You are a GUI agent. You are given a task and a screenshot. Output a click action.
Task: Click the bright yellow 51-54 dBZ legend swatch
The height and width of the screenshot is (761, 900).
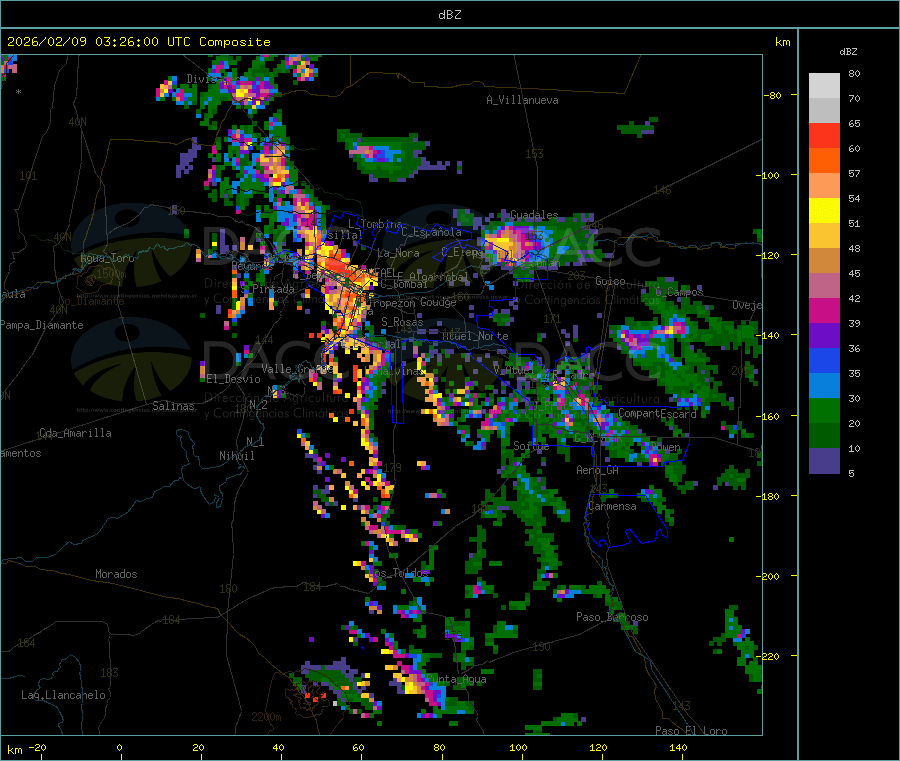(x=824, y=211)
